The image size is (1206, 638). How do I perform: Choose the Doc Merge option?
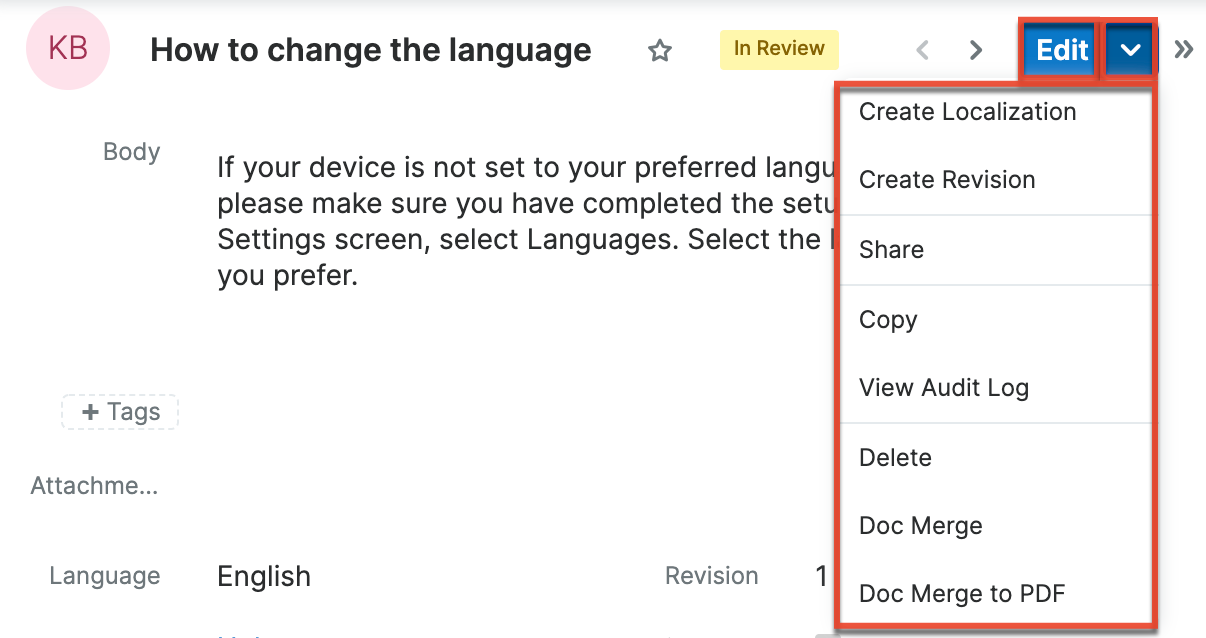pos(920,526)
